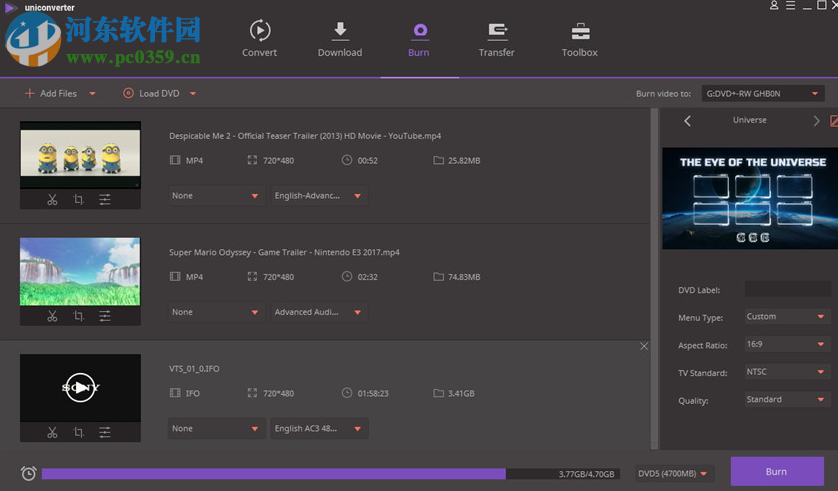Open the Toolbox tab
The image size is (838, 491).
click(579, 38)
